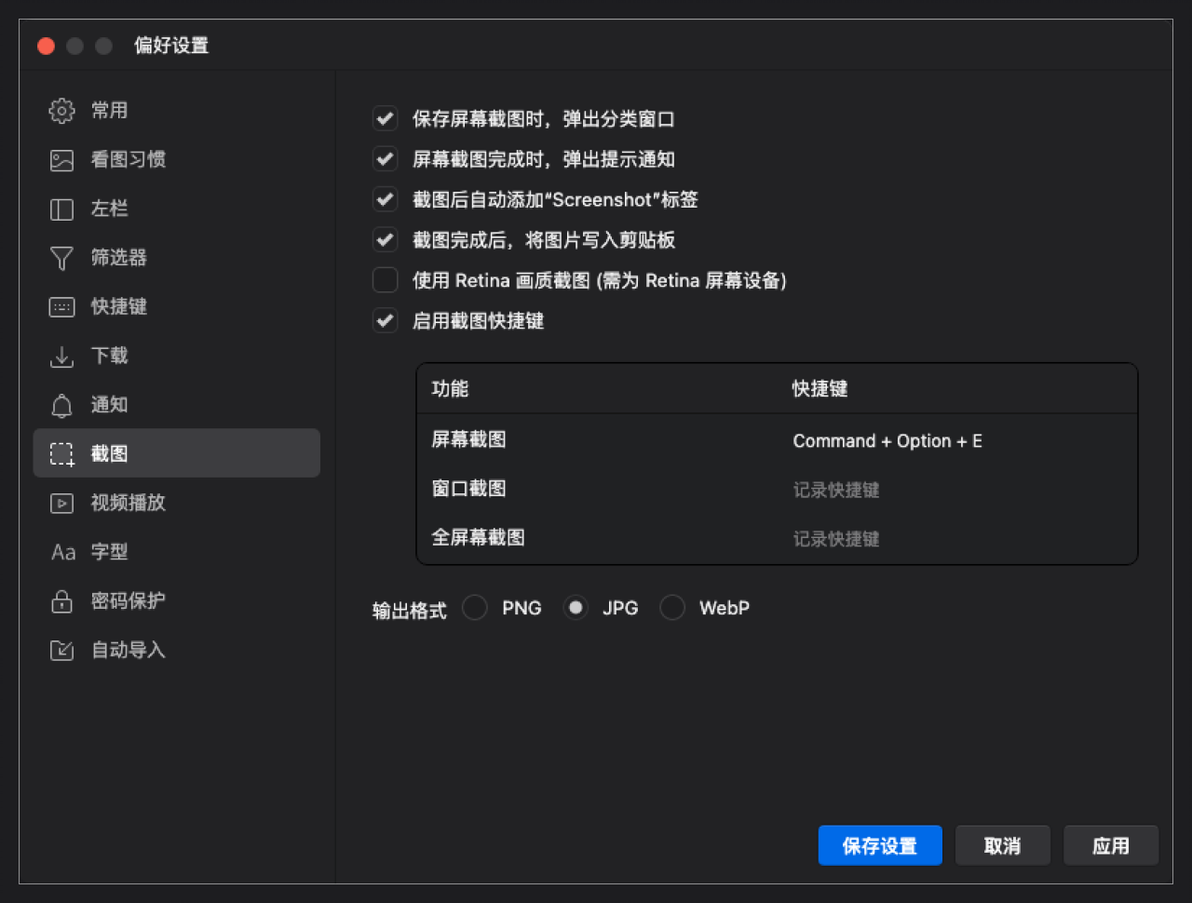Enable the Retina 画质截图 checkbox
1192x903 pixels.
pos(385,280)
